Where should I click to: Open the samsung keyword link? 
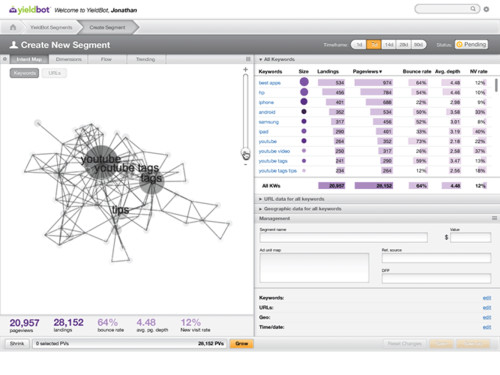269,122
